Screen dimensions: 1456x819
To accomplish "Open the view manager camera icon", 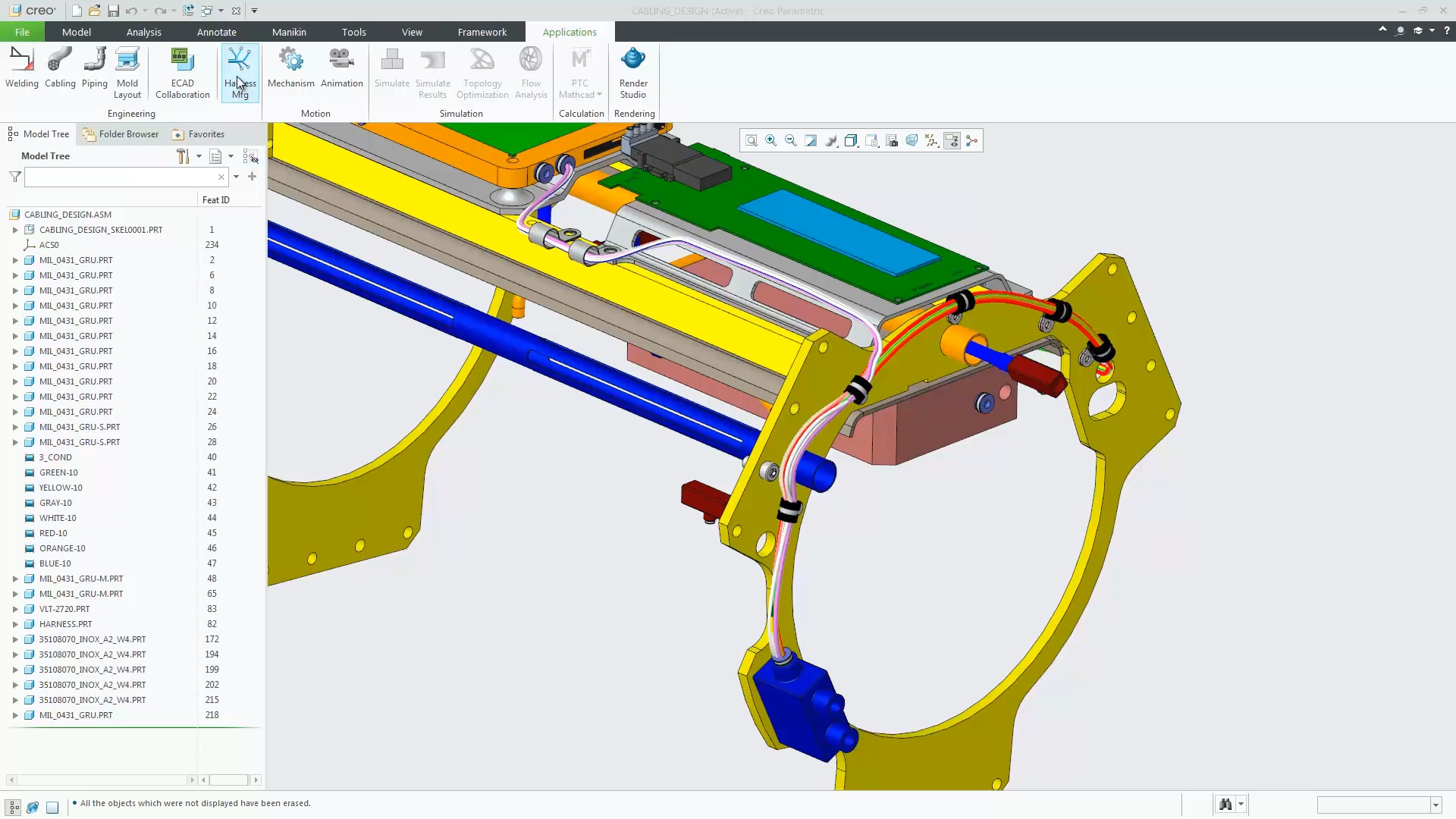I will [892, 141].
